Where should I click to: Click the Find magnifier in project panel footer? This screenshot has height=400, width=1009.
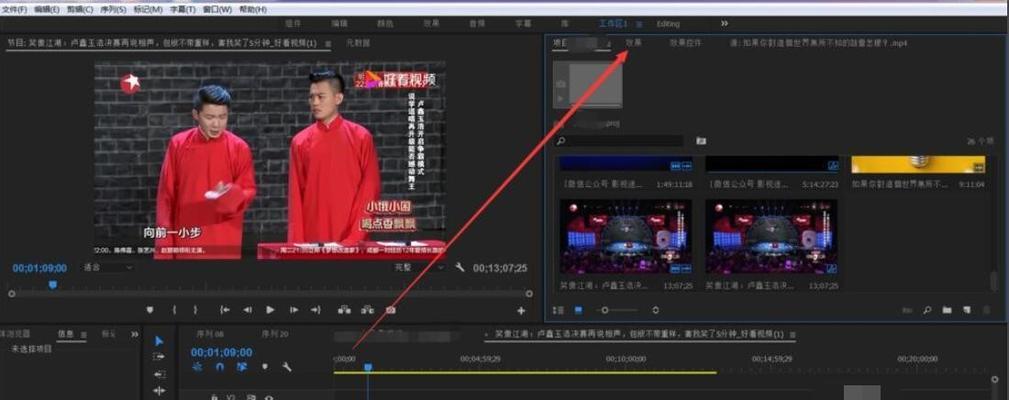tap(927, 310)
